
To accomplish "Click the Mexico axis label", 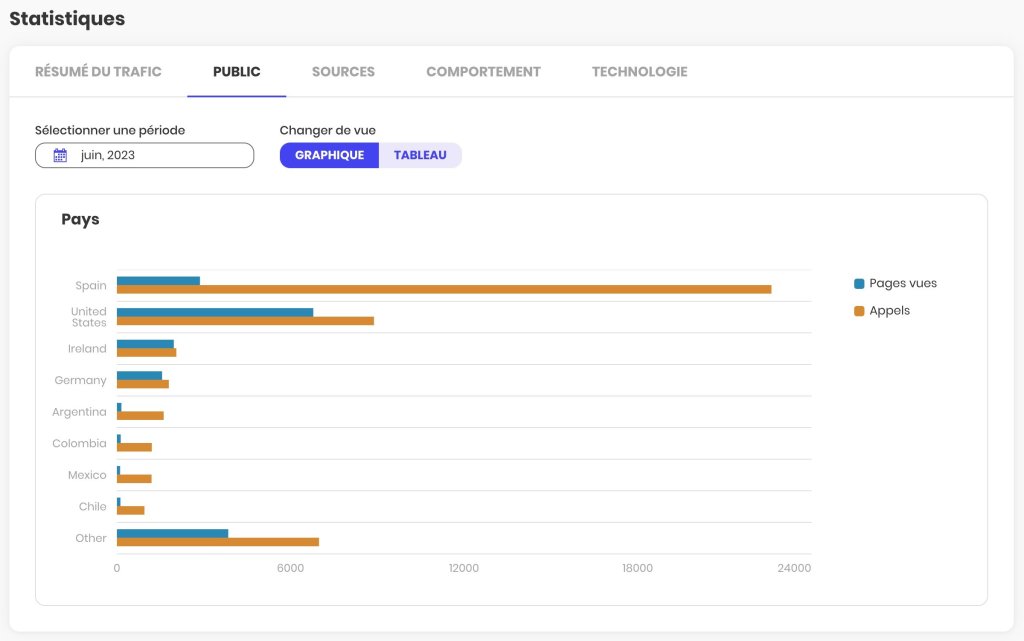I will 87,475.
